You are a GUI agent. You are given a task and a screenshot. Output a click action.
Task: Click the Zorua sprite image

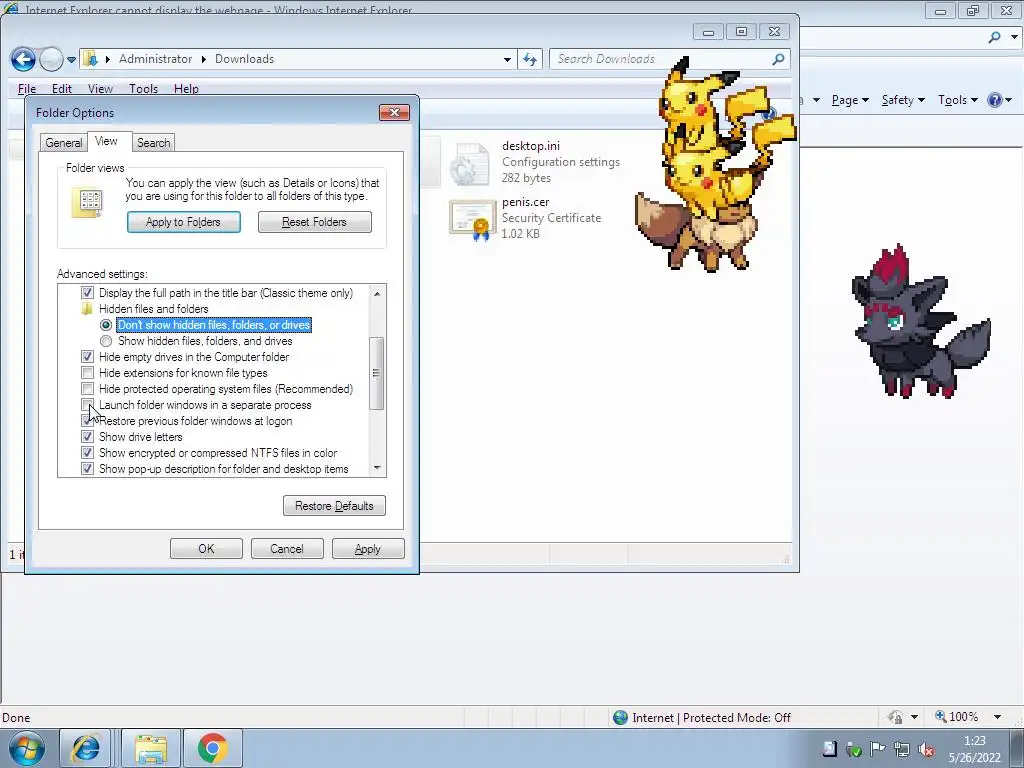[921, 321]
